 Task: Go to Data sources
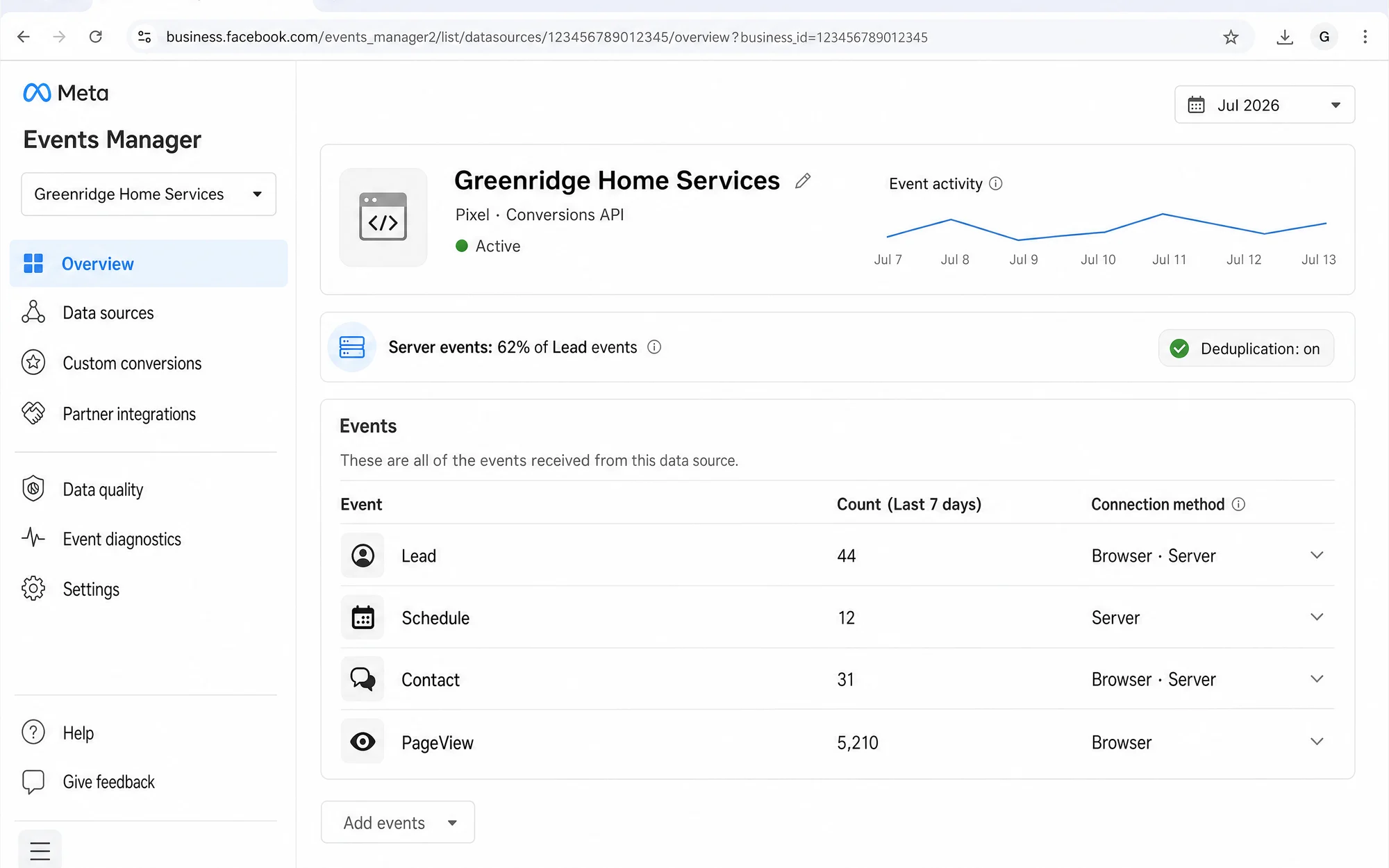(108, 313)
